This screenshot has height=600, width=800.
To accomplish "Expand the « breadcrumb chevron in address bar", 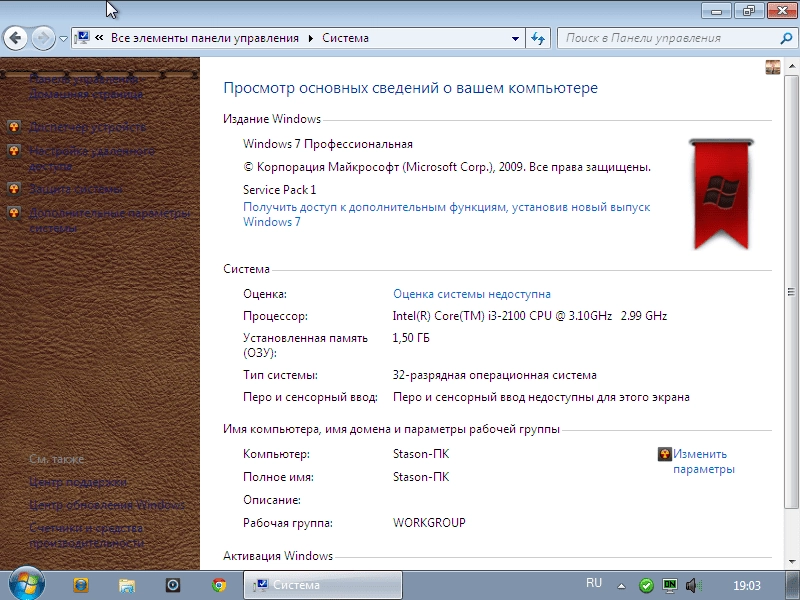I will [x=99, y=38].
